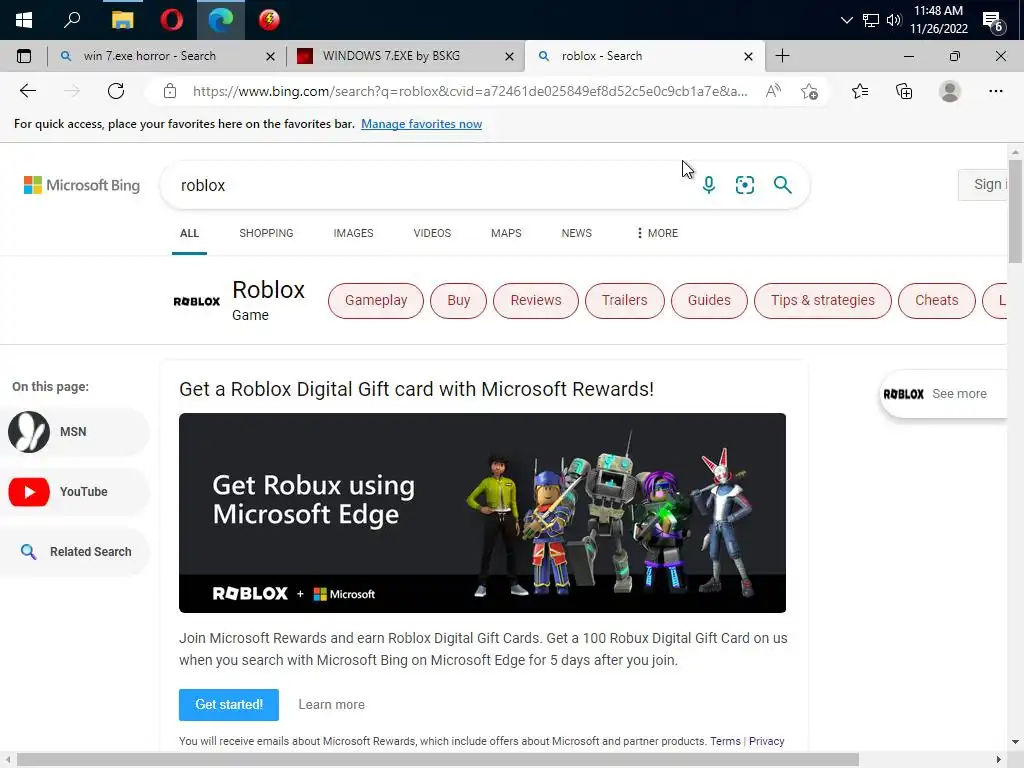The height and width of the screenshot is (768, 1024).
Task: Go to Microsoft Bing home logo
Action: pyautogui.click(x=82, y=185)
